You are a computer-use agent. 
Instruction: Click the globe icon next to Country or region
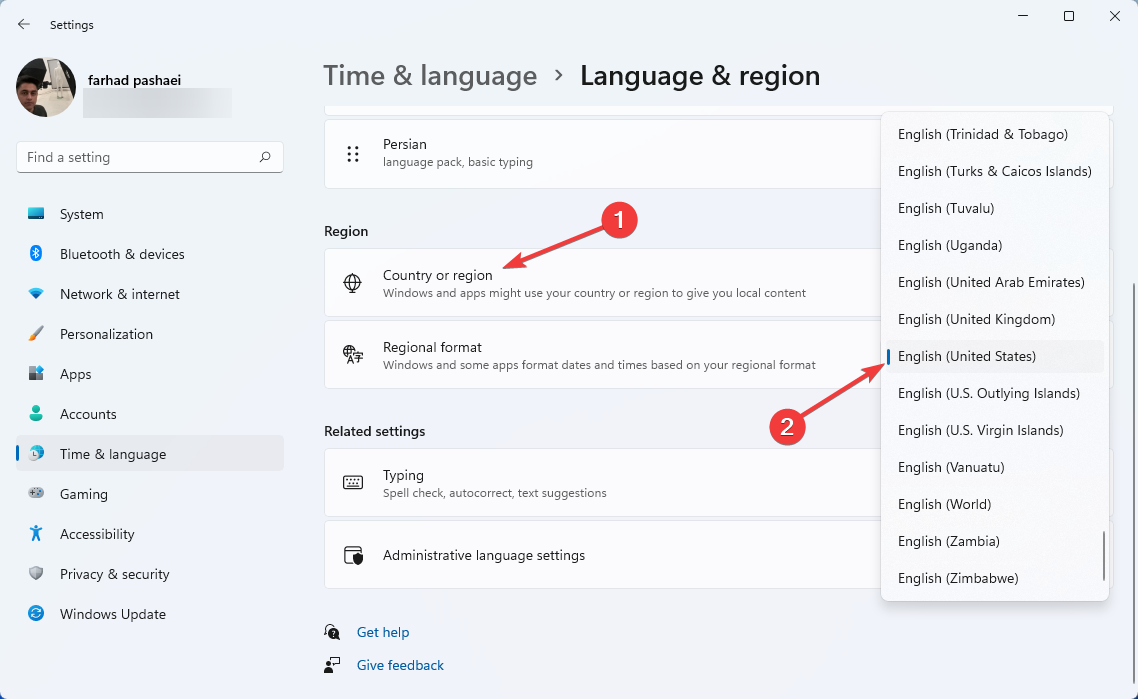(x=353, y=283)
